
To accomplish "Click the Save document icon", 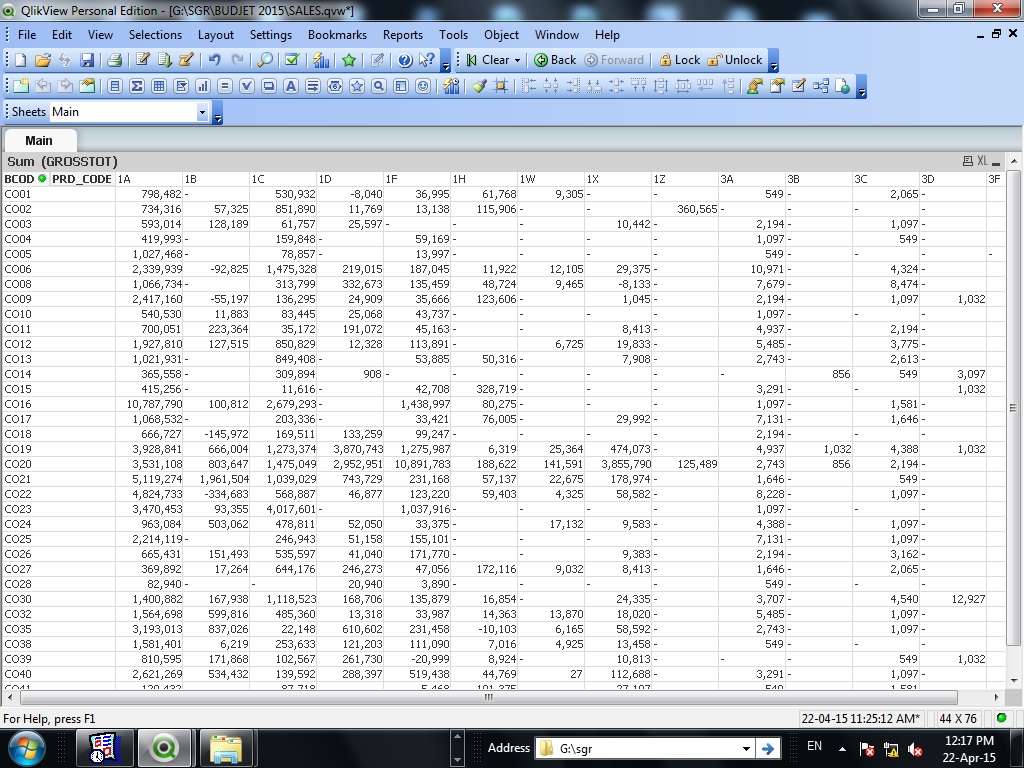I will (87, 60).
